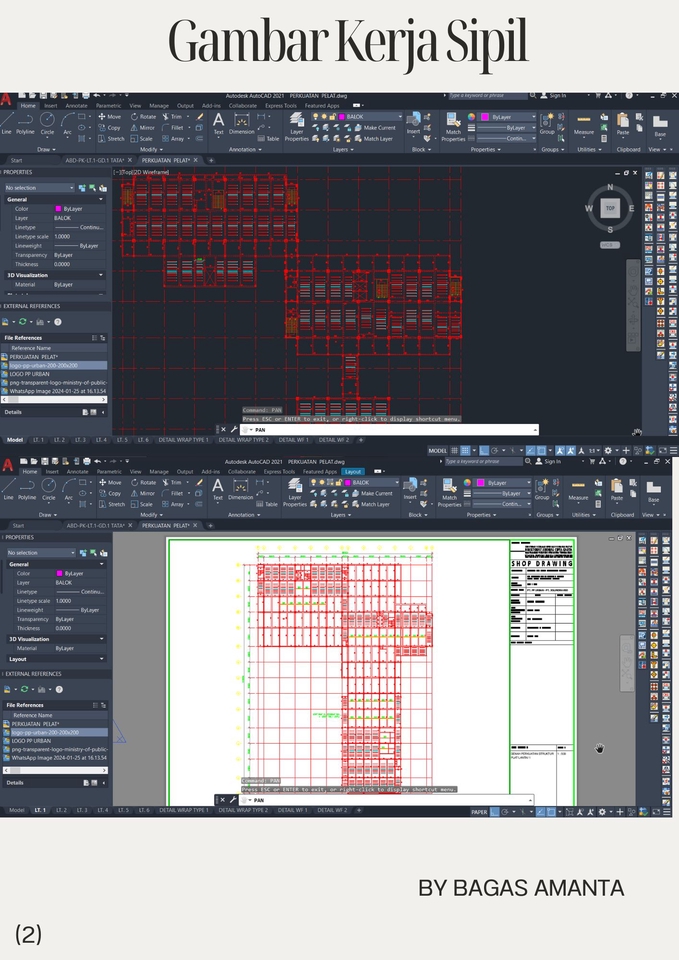Open the Layout ribbon tab in the lower window

[353, 471]
